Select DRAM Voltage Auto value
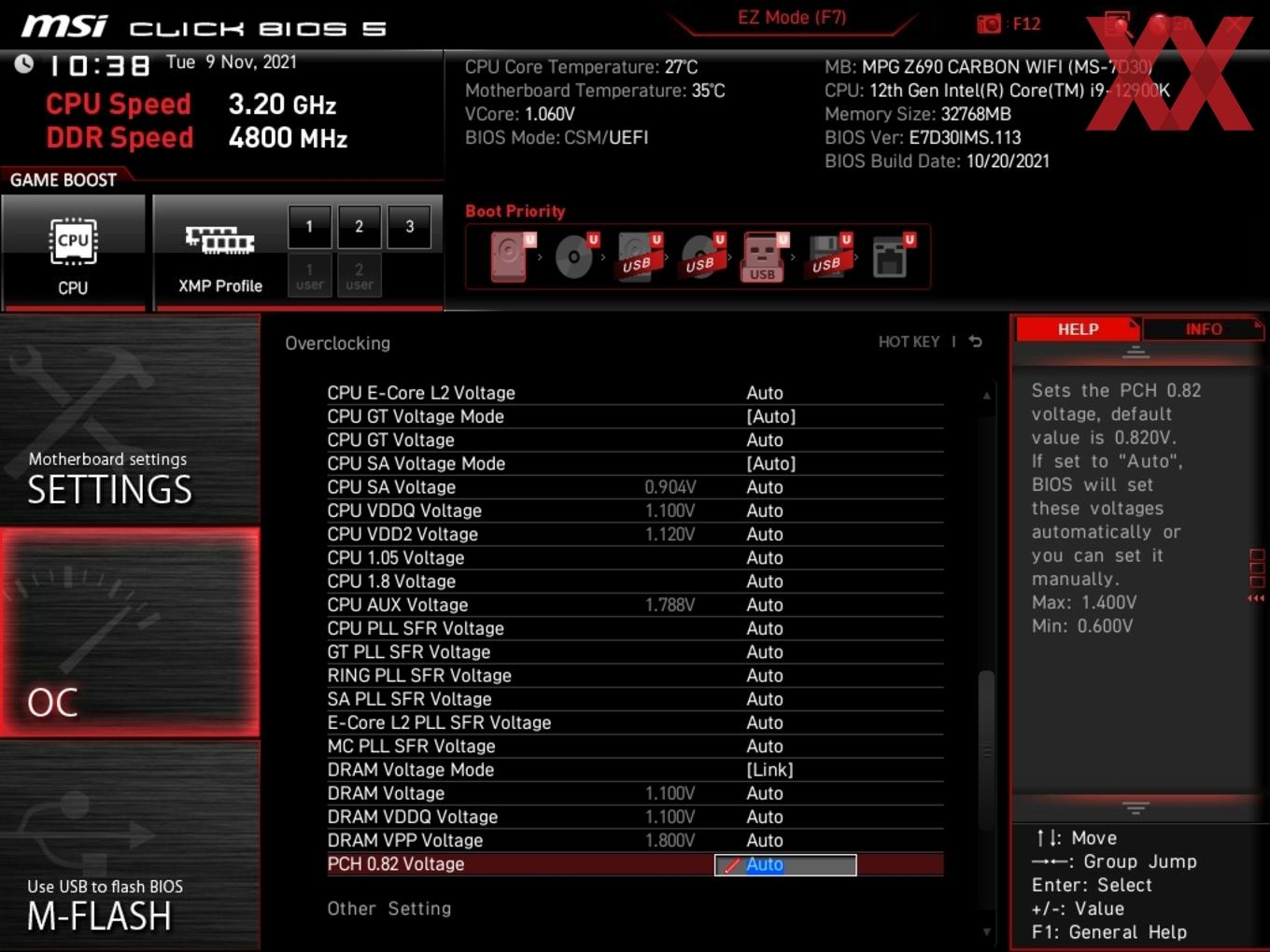 coord(765,793)
